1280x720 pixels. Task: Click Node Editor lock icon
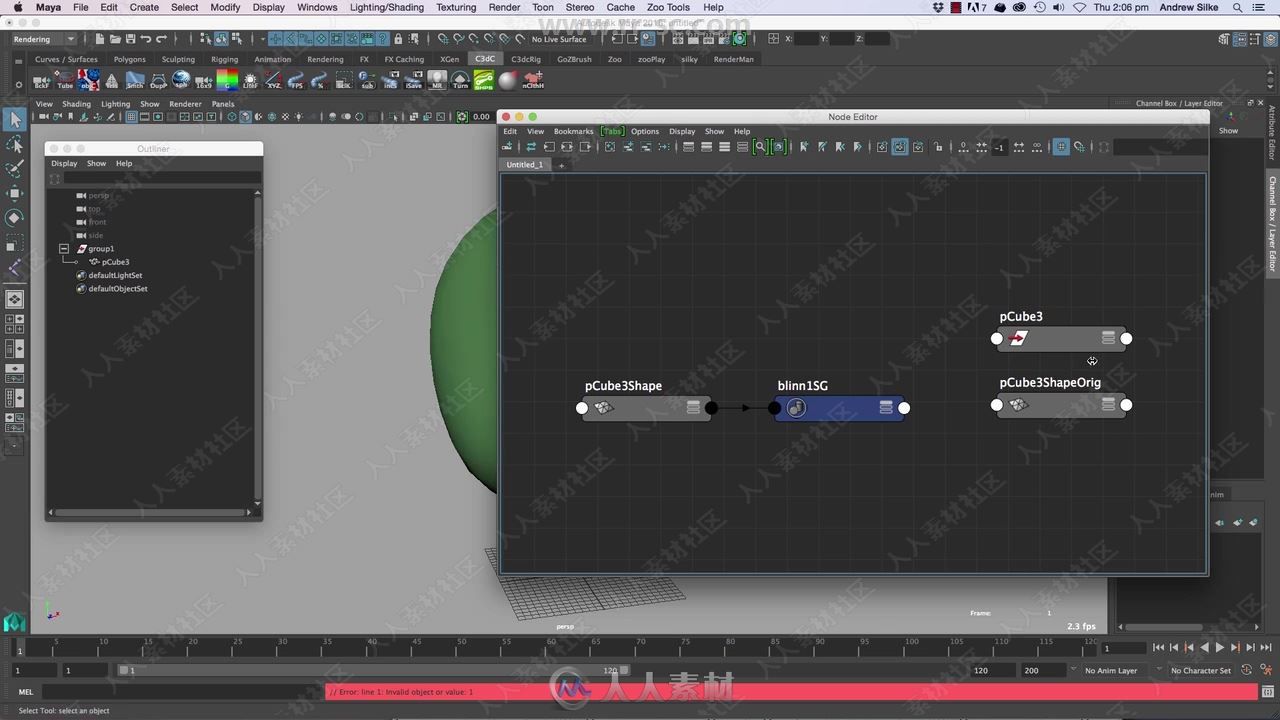pyautogui.click(x=938, y=147)
